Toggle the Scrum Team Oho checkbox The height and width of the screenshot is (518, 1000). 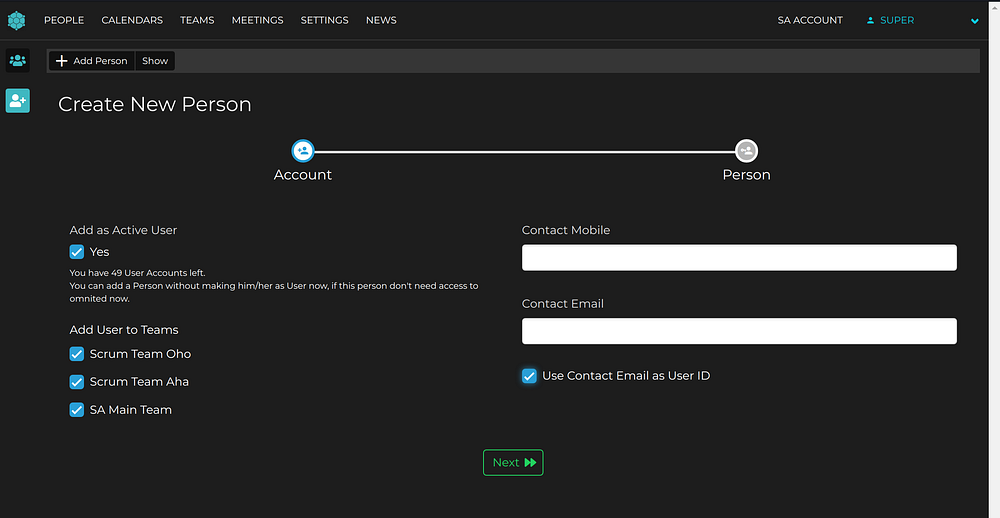click(77, 354)
